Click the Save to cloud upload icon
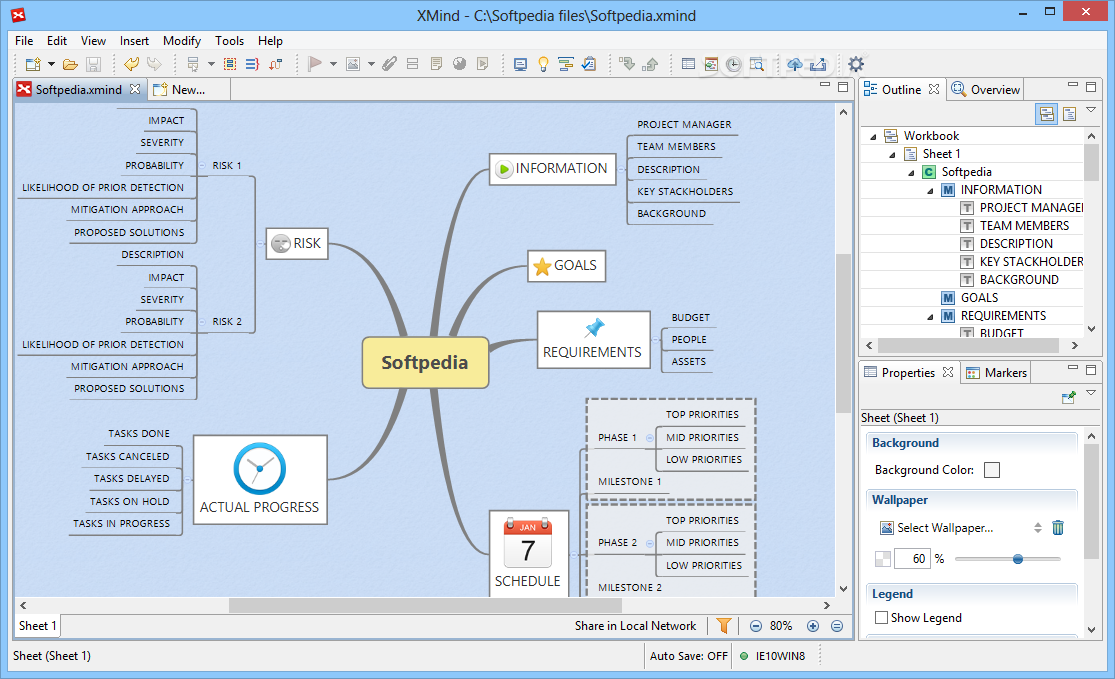Image resolution: width=1115 pixels, height=679 pixels. click(795, 64)
